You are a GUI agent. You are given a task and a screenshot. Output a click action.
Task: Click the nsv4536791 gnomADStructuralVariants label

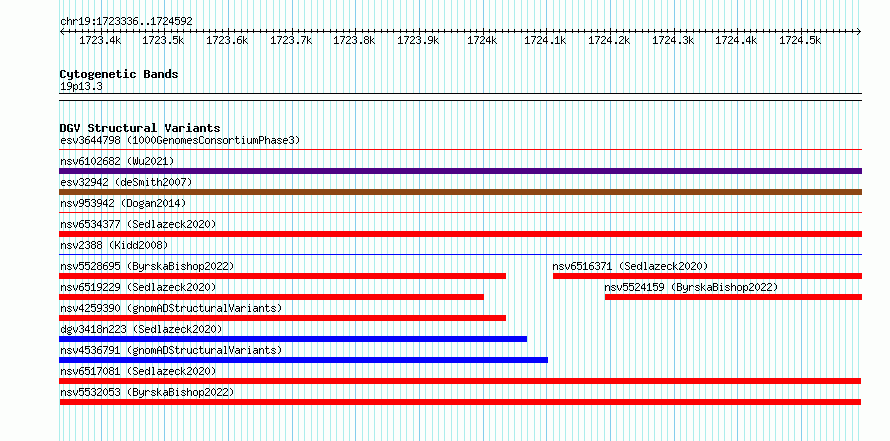(x=171, y=350)
